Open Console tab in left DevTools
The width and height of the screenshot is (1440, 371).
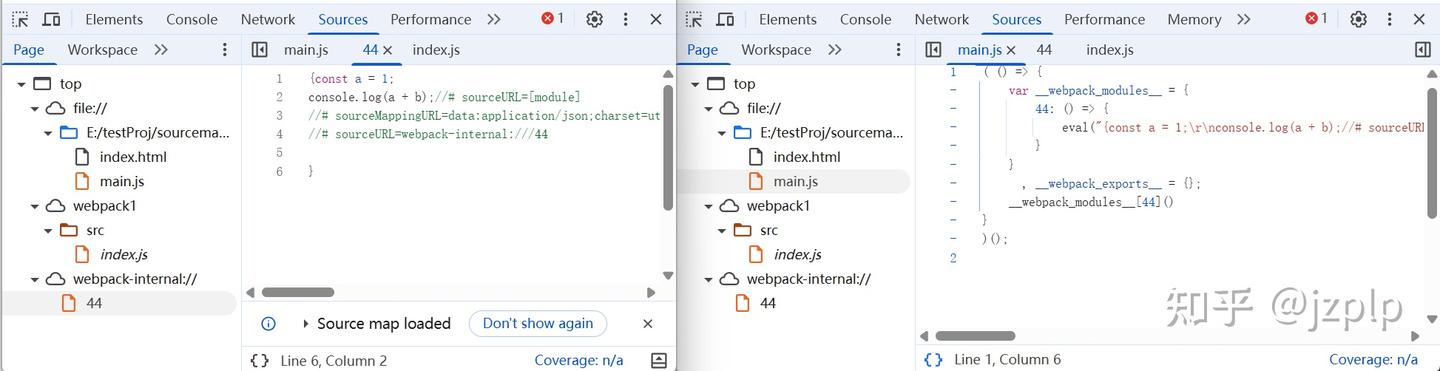coord(192,19)
